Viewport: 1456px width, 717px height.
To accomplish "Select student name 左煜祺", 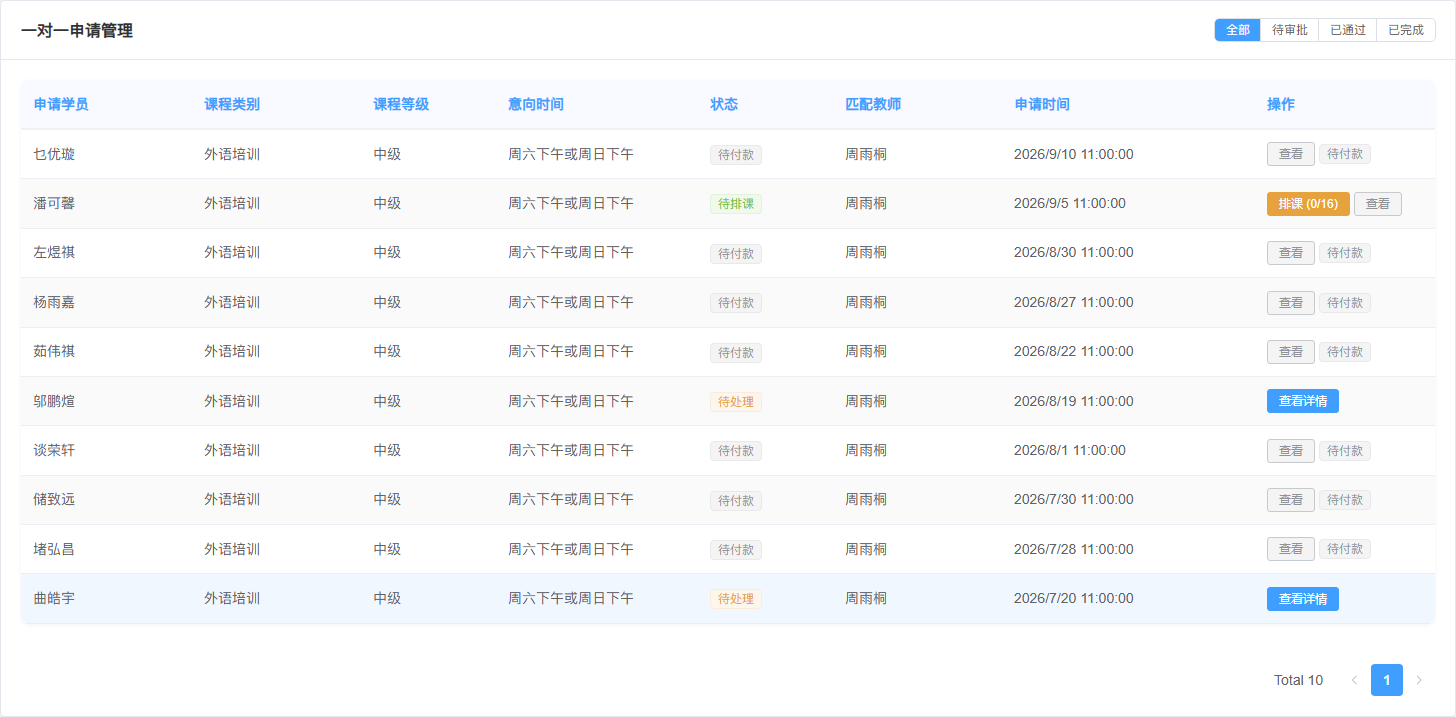I will pos(54,252).
